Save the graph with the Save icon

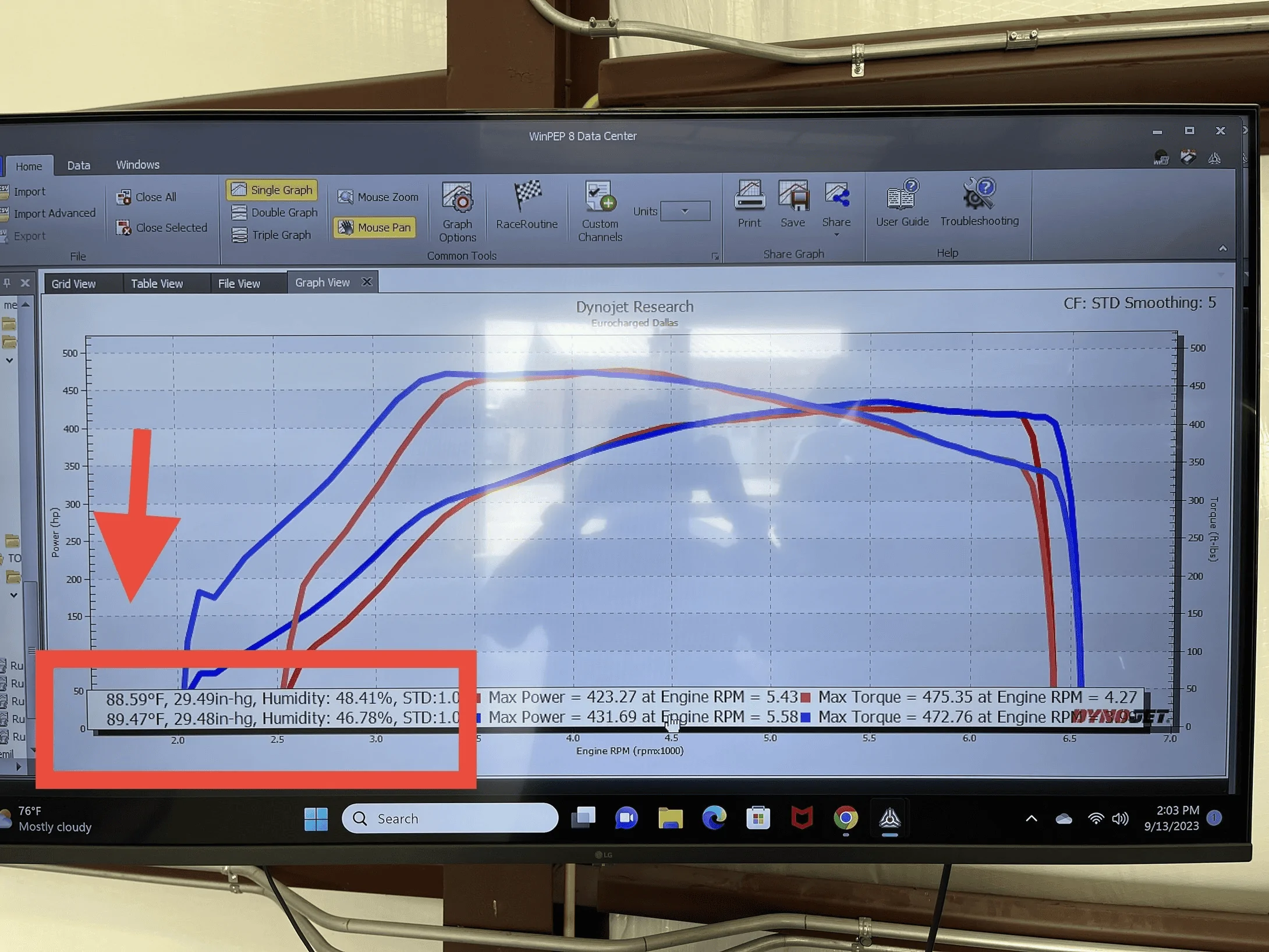pos(793,204)
